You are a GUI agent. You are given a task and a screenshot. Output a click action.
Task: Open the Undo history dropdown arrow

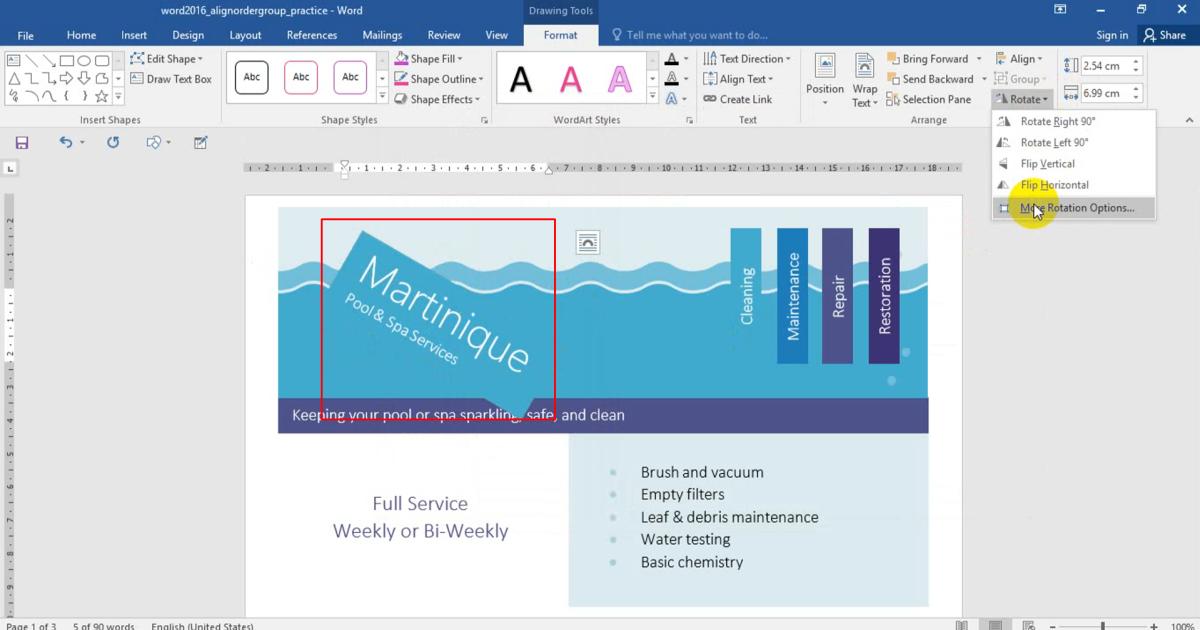pos(82,143)
